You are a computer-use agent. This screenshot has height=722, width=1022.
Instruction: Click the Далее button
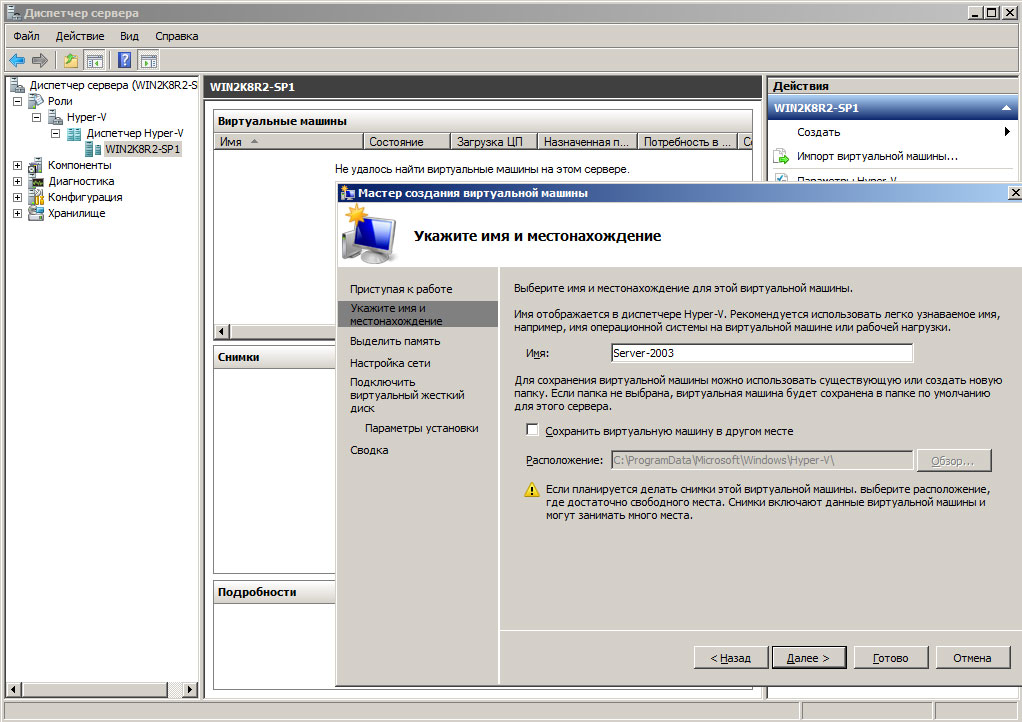point(809,658)
